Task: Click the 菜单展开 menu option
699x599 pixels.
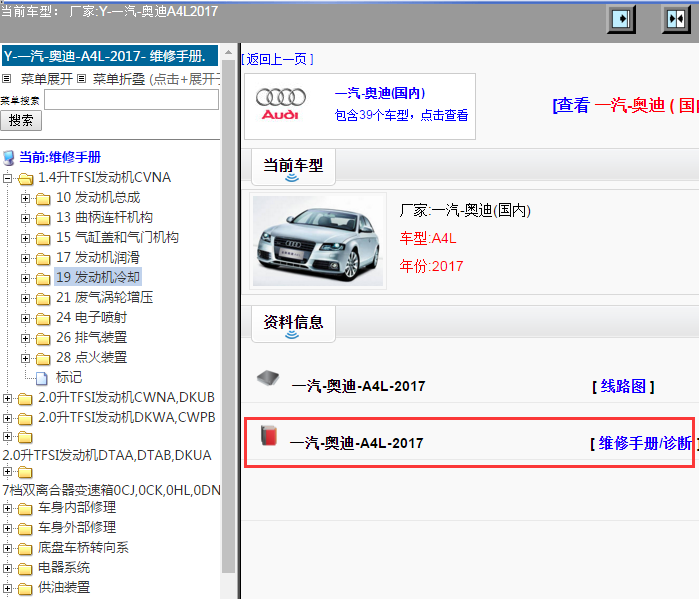Action: pos(46,79)
